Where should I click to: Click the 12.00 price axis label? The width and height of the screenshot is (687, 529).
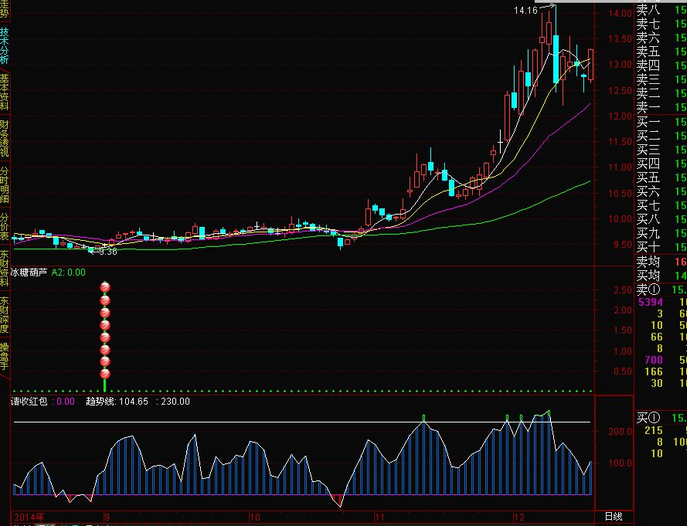tap(620, 116)
